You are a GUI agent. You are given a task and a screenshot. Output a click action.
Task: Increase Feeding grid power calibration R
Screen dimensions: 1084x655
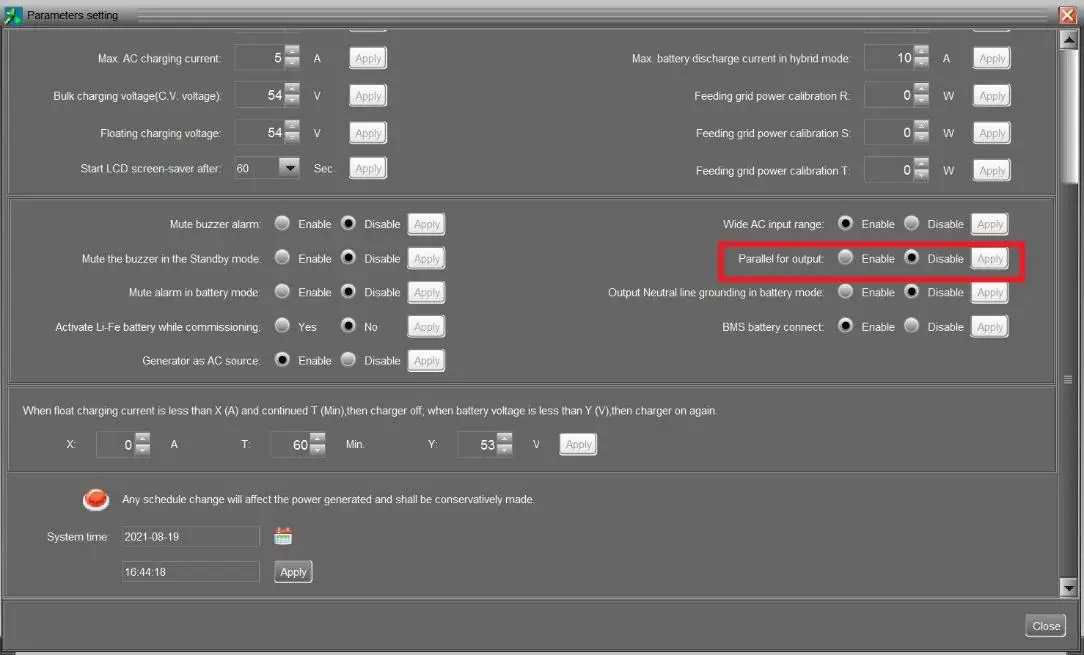click(x=921, y=89)
